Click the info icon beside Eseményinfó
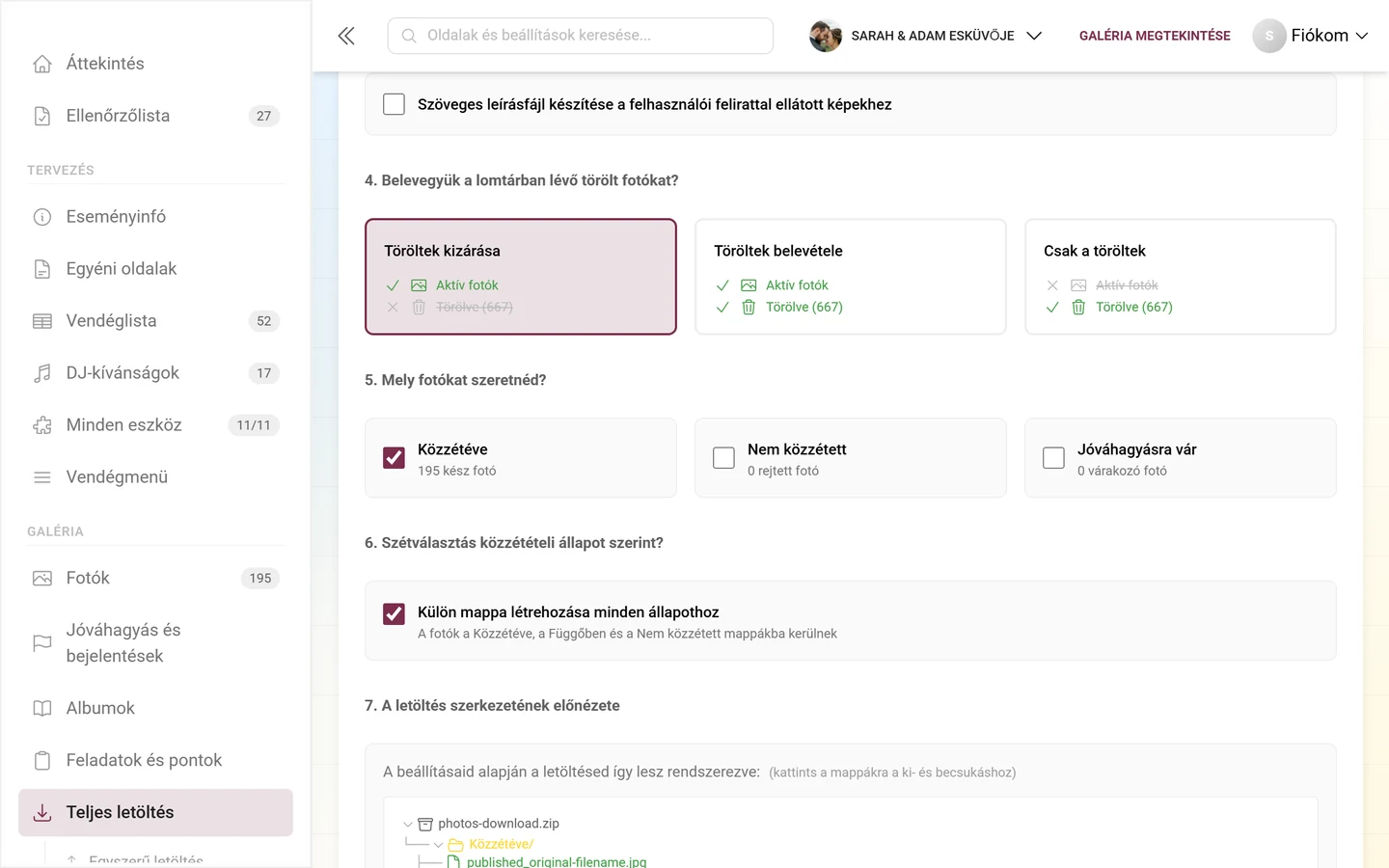The width and height of the screenshot is (1389, 868). (42, 217)
